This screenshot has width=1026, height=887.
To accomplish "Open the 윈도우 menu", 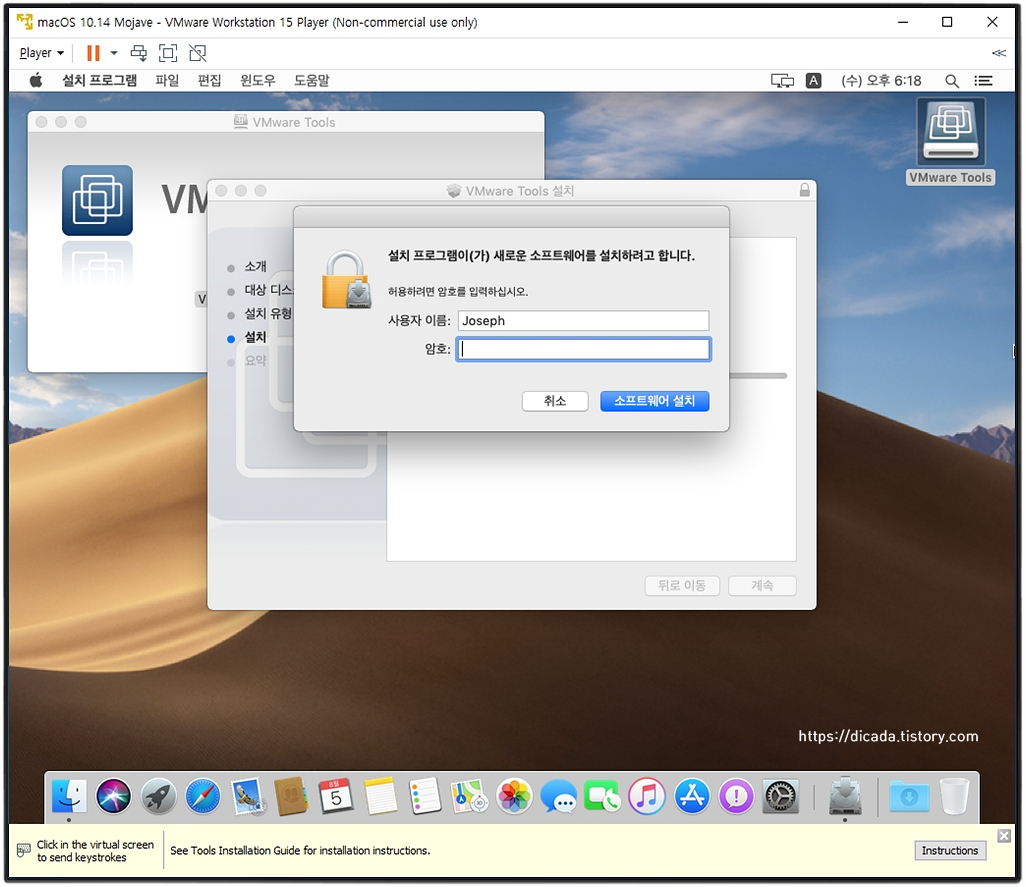I will tap(258, 80).
